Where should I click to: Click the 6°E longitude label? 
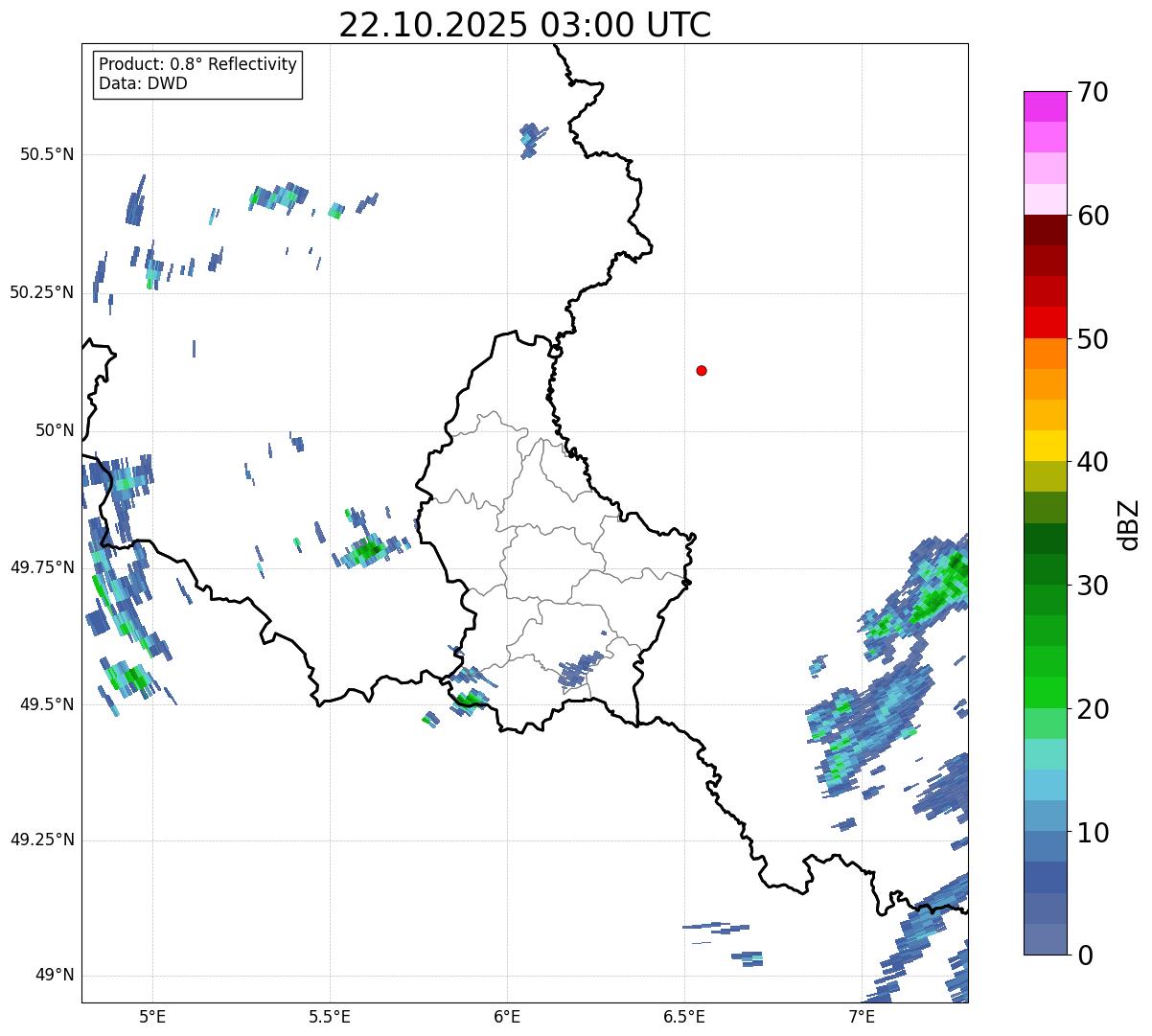coord(507,1016)
